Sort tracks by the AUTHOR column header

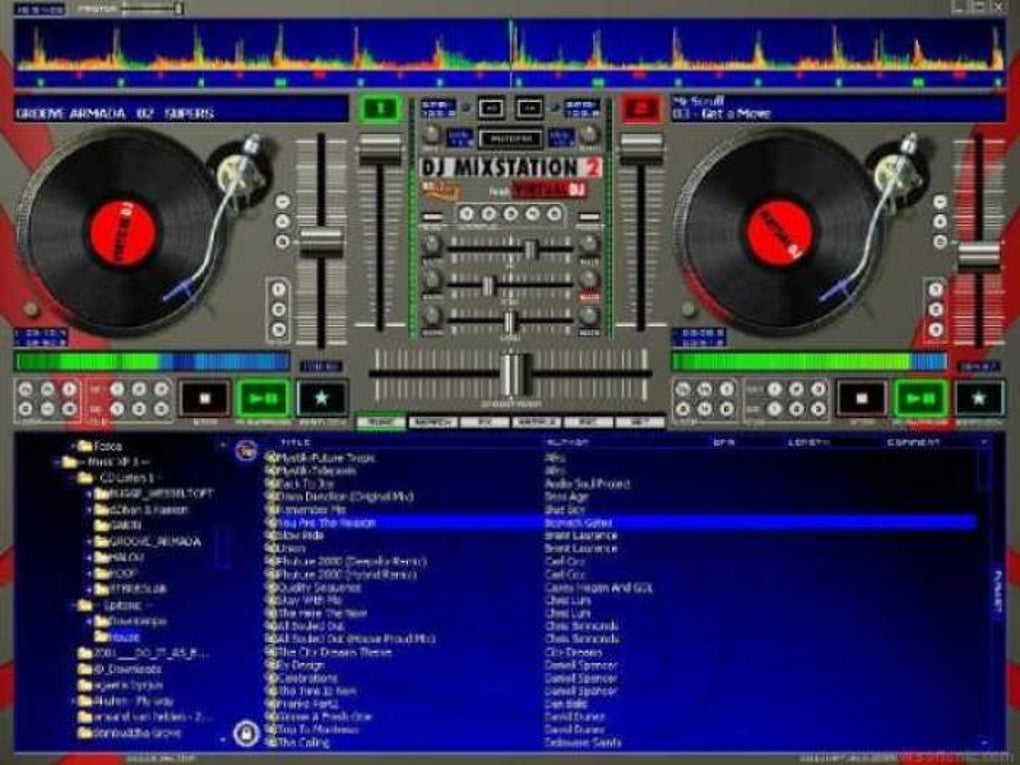567,442
